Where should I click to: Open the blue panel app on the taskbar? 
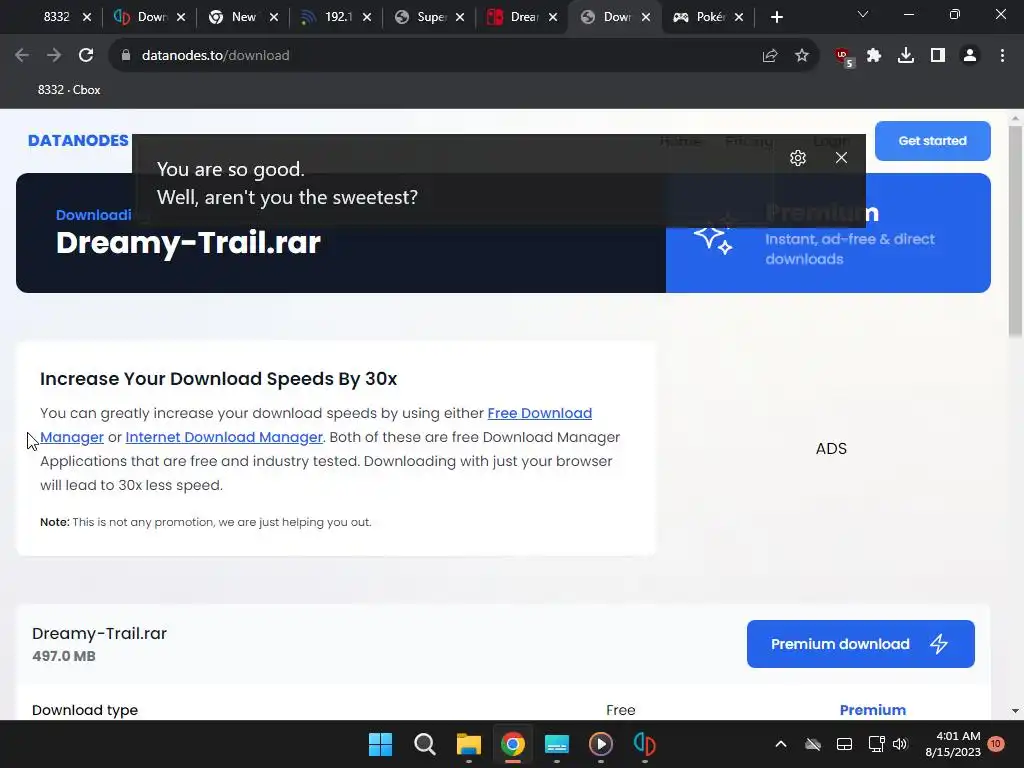tap(557, 744)
